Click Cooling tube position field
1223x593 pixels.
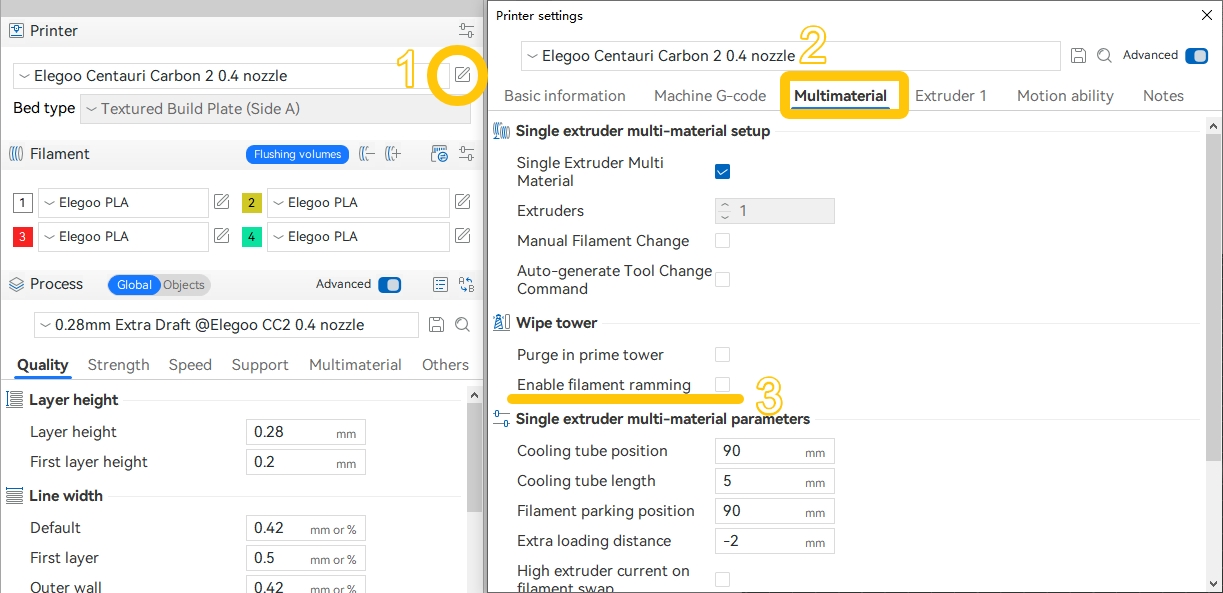click(x=774, y=451)
